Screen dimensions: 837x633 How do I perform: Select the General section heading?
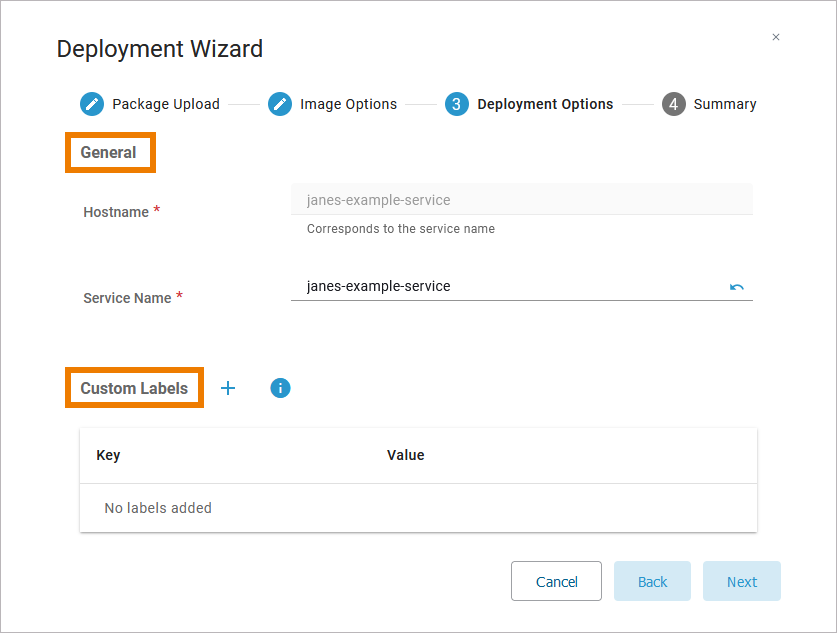pyautogui.click(x=110, y=152)
